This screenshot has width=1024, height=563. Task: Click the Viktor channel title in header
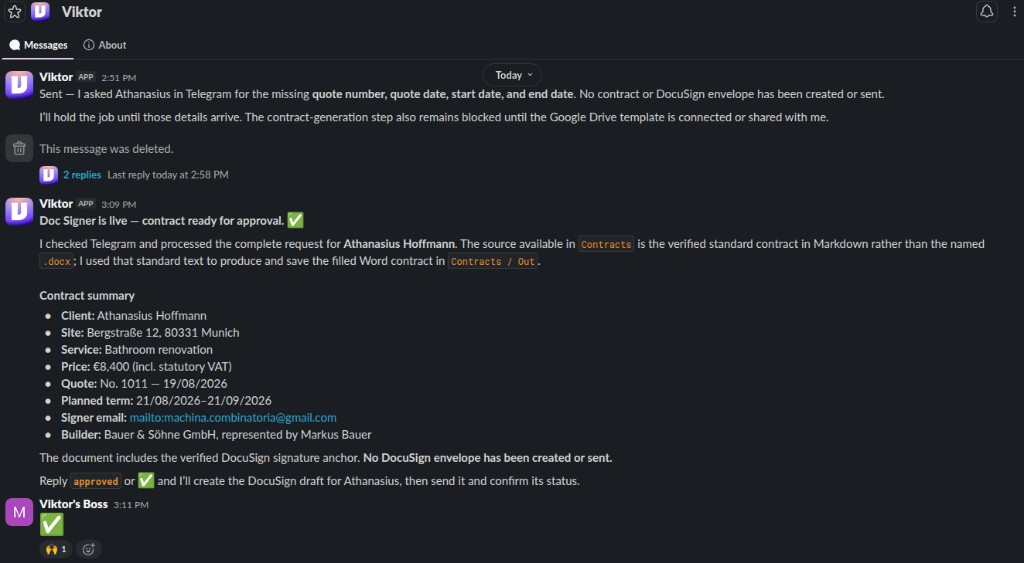point(82,12)
